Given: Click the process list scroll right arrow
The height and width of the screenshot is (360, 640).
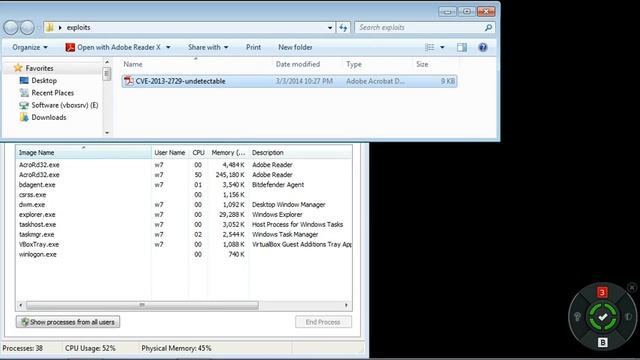Looking at the screenshot, I should point(346,305).
